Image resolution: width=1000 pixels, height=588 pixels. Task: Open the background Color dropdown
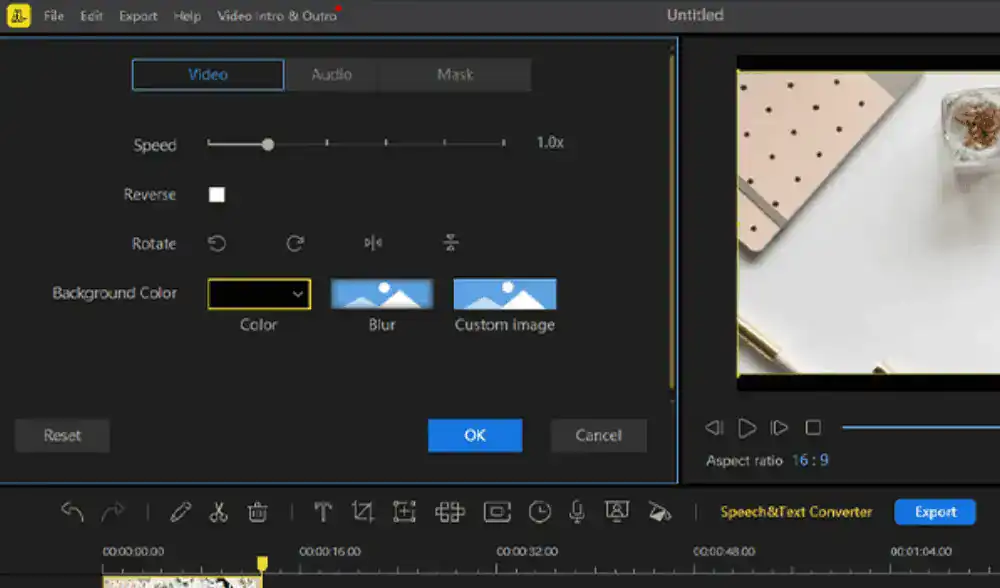click(x=259, y=294)
